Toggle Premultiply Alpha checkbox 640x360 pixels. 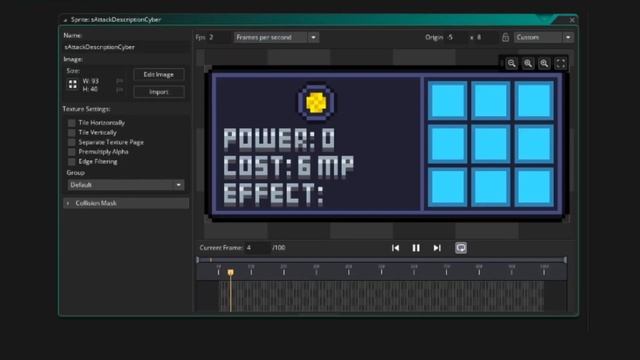(72, 152)
